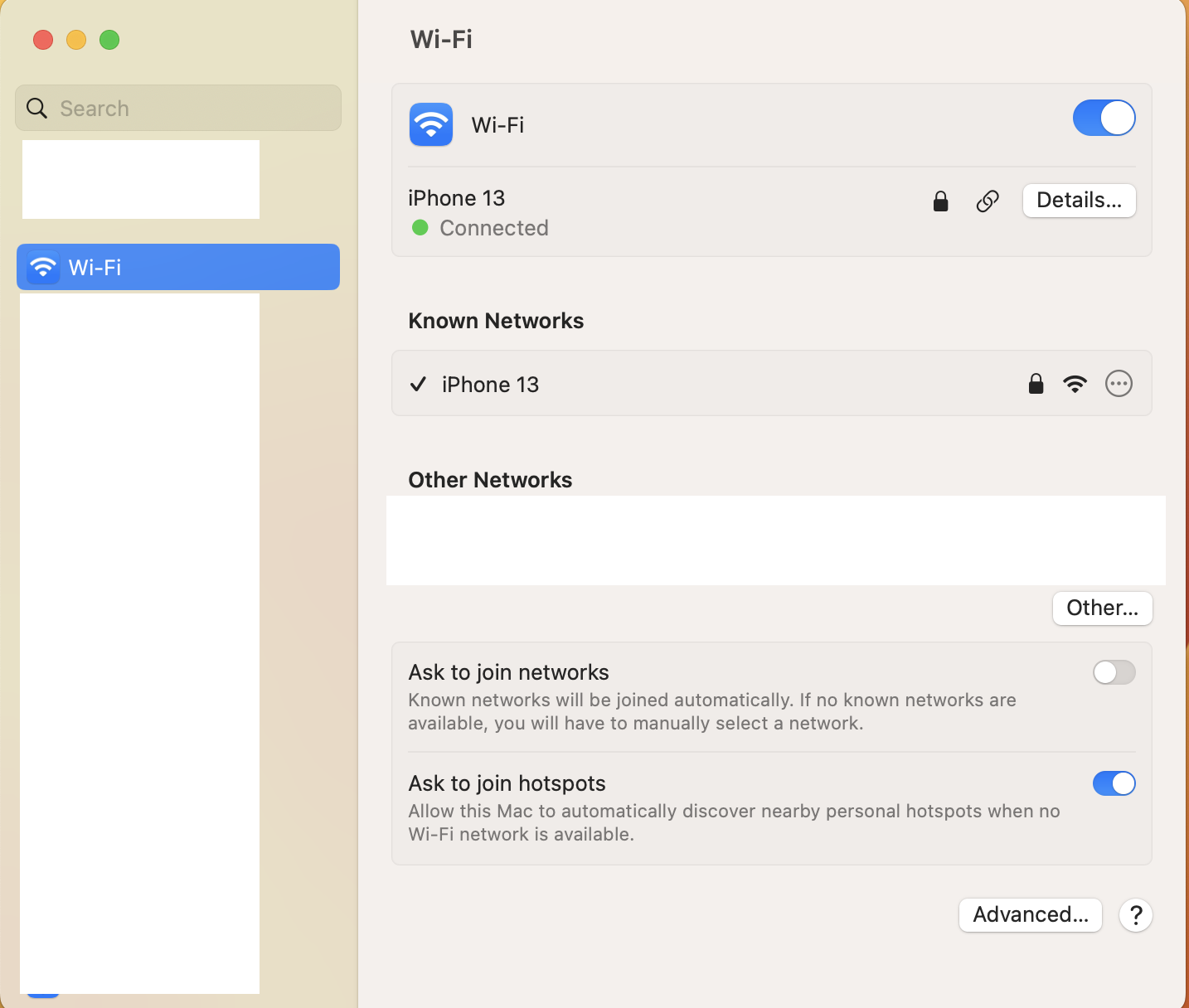The width and height of the screenshot is (1189, 1008).
Task: Click the personal hotspot link icon
Action: [x=988, y=201]
